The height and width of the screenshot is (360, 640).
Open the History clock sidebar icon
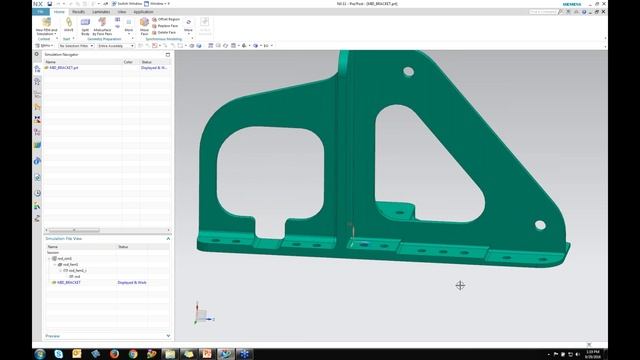[37, 193]
